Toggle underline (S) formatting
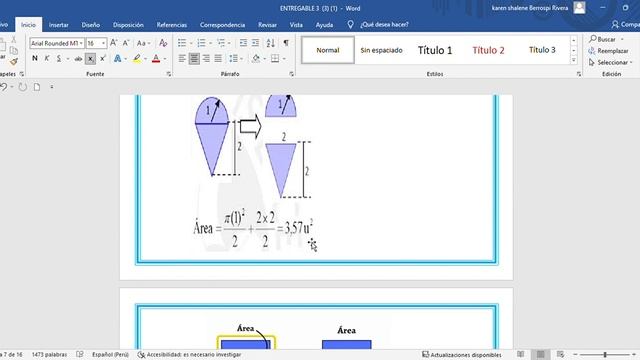Image resolution: width=640 pixels, height=360 pixels. pos(59,59)
